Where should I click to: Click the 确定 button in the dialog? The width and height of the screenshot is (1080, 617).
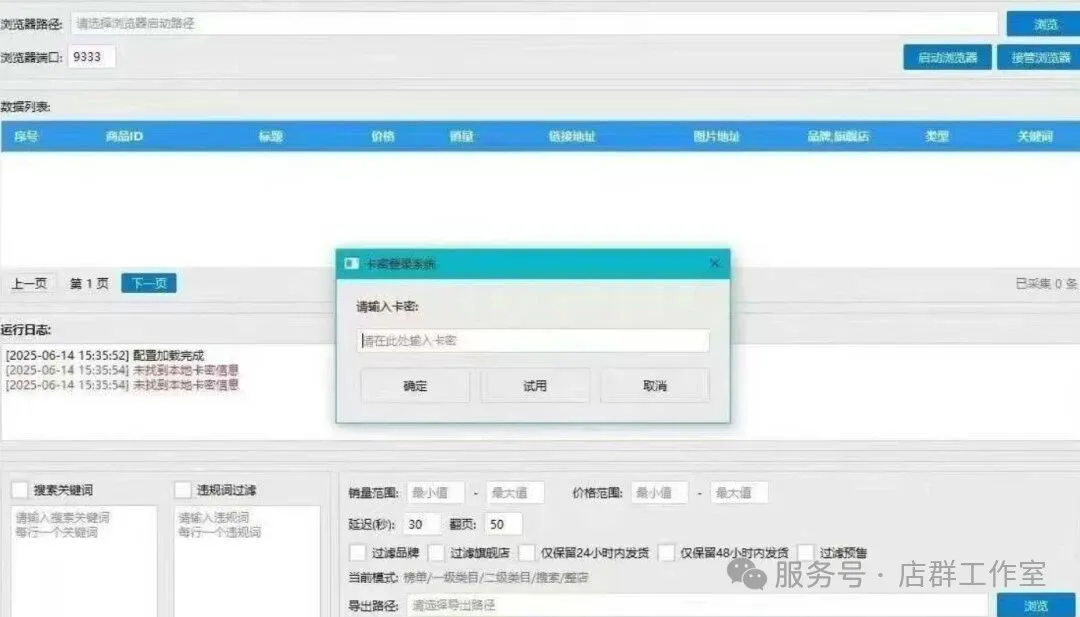coord(414,386)
